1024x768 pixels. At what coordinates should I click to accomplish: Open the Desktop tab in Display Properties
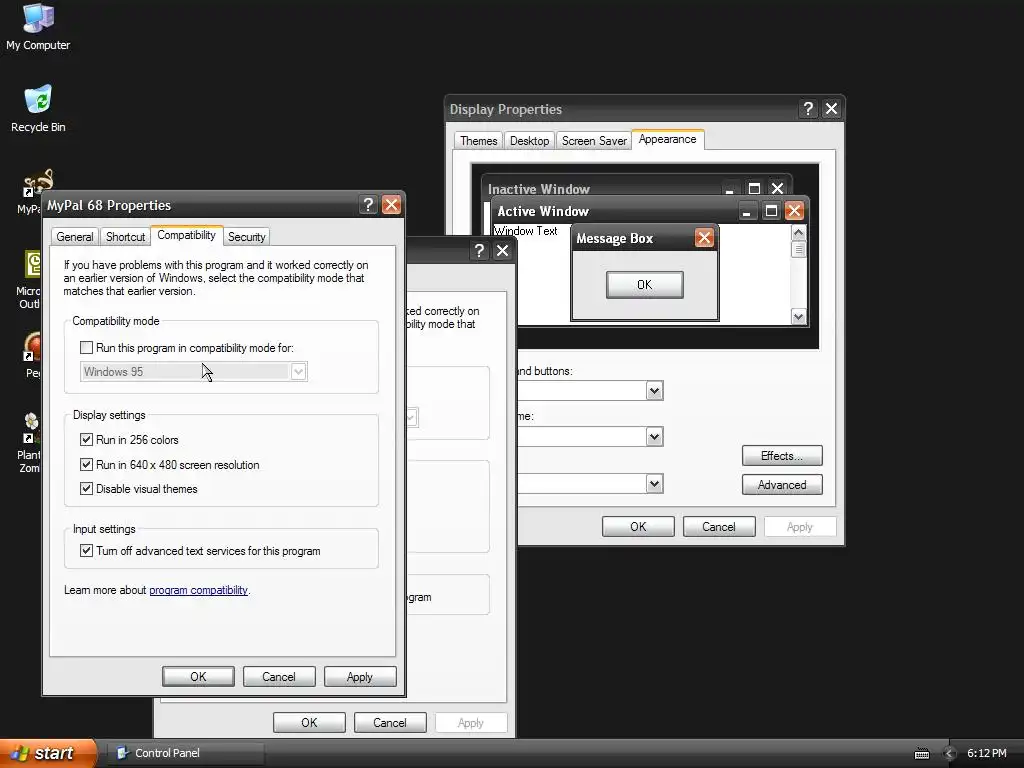[x=530, y=140]
